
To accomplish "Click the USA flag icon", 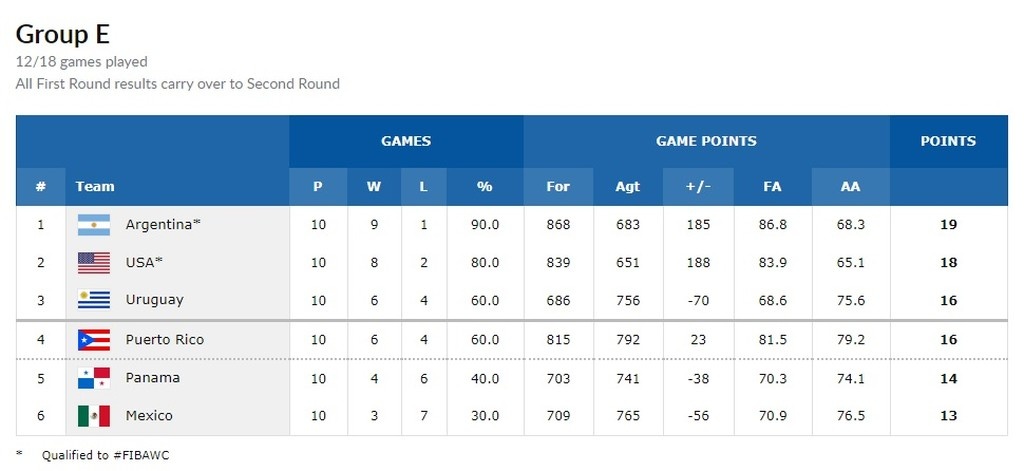I will click(93, 263).
